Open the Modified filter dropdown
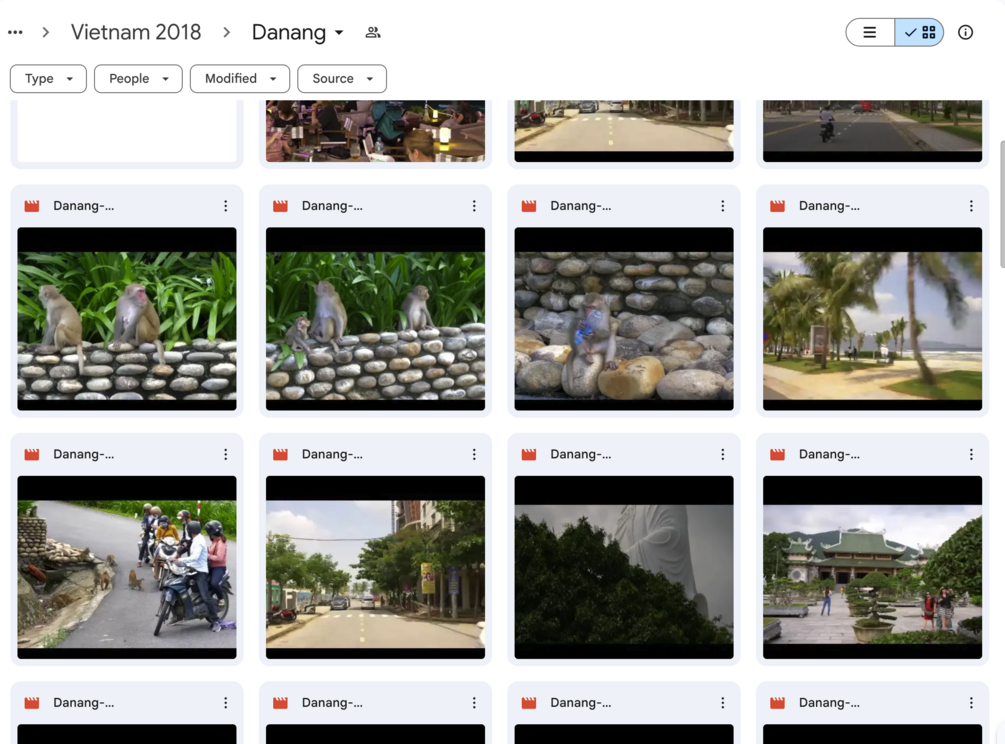The width and height of the screenshot is (1005, 744). click(x=240, y=78)
